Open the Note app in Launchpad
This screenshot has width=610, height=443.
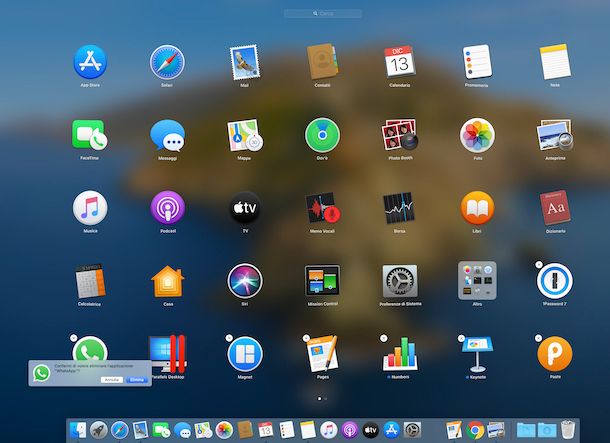[x=555, y=61]
